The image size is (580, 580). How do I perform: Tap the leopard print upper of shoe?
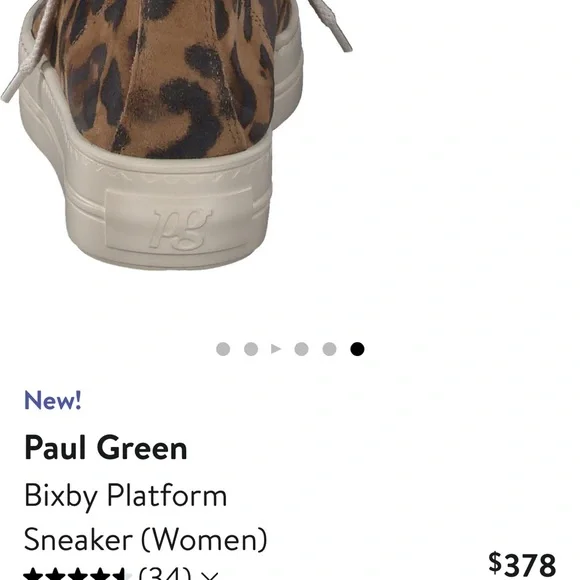coord(166,74)
